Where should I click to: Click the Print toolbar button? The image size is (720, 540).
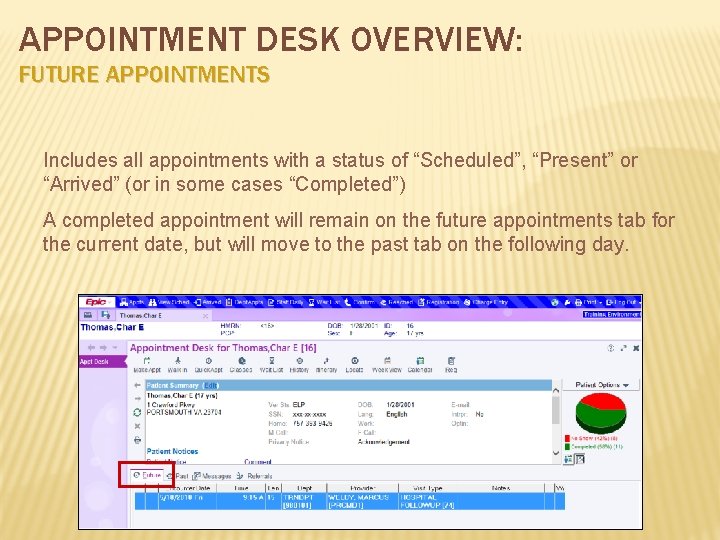(x=585, y=303)
